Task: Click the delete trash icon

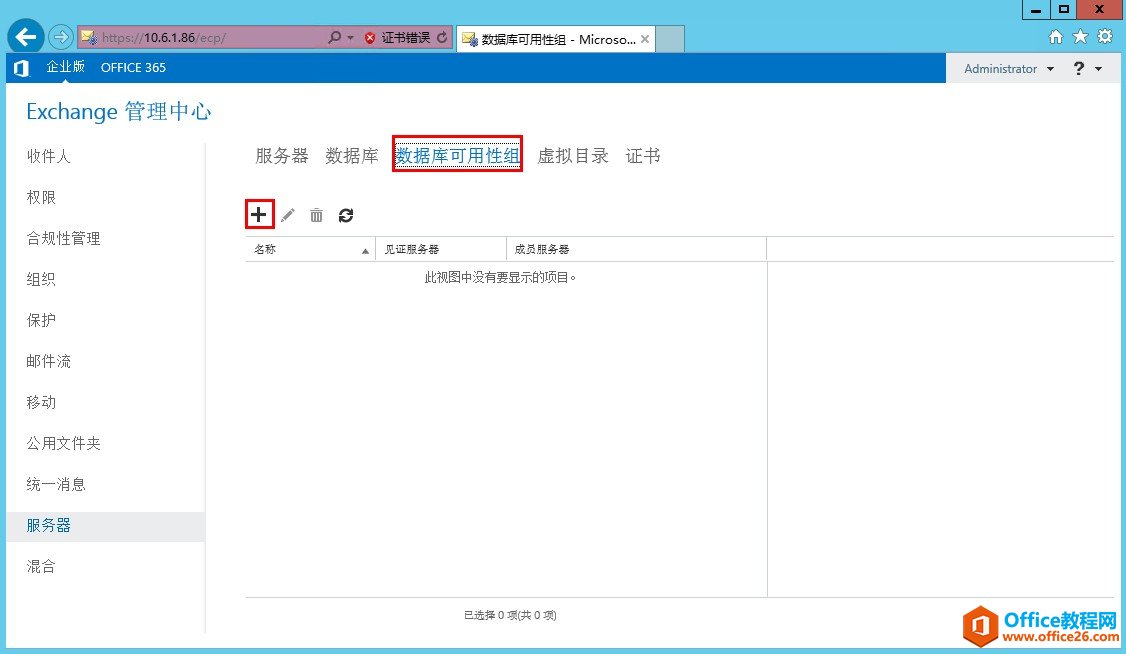Action: pyautogui.click(x=317, y=215)
